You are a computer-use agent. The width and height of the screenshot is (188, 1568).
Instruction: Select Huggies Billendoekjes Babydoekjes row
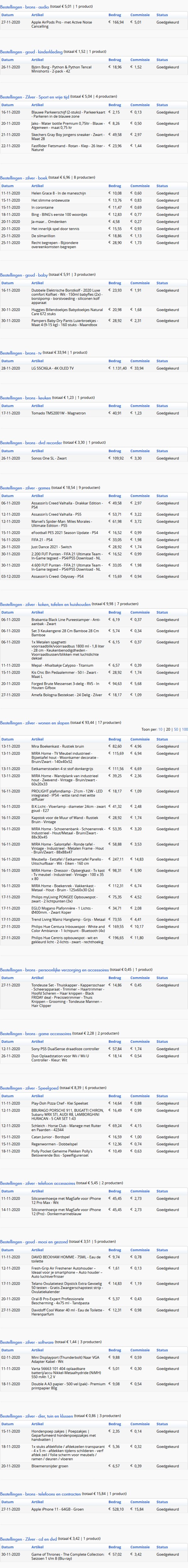pyautogui.click(x=94, y=312)
